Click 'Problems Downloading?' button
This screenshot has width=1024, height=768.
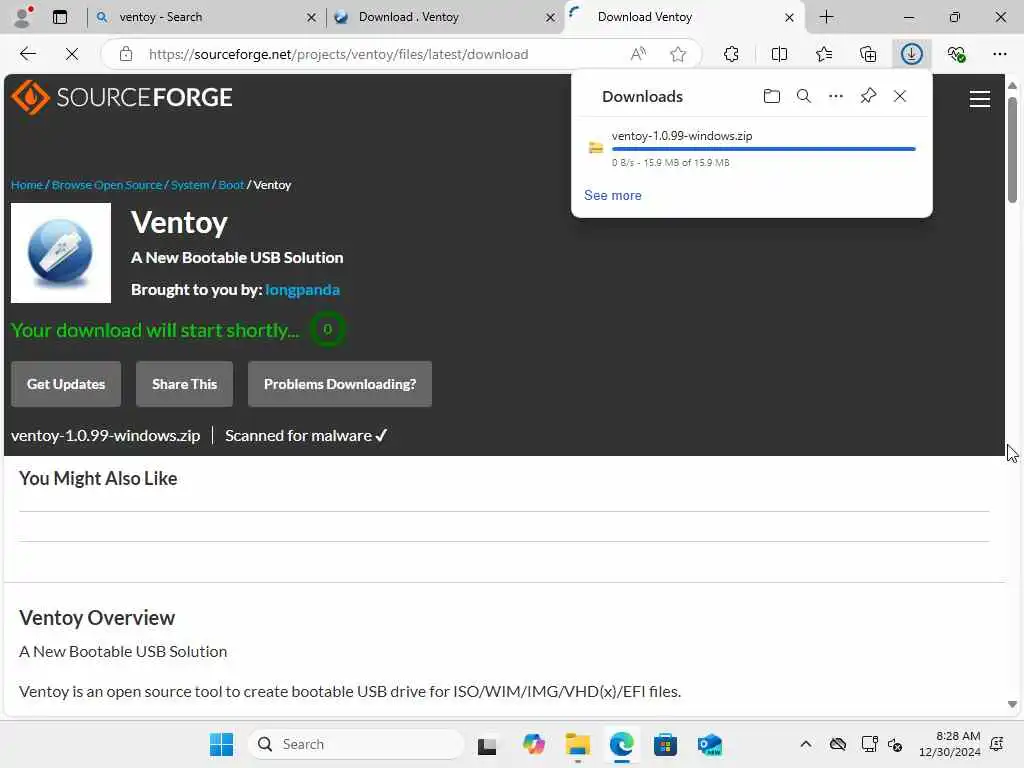tap(340, 384)
